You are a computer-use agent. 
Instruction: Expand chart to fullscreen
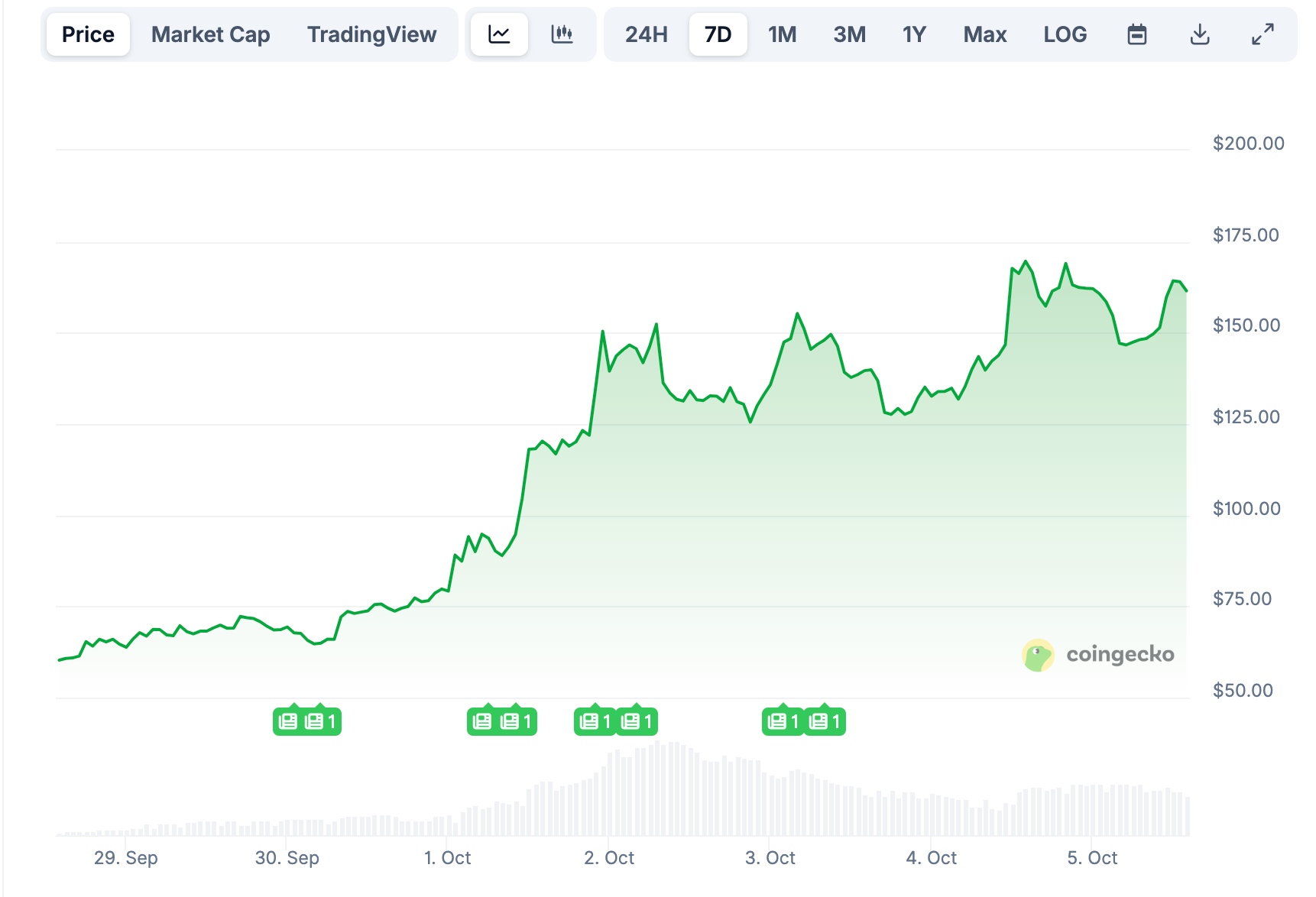(x=1263, y=34)
